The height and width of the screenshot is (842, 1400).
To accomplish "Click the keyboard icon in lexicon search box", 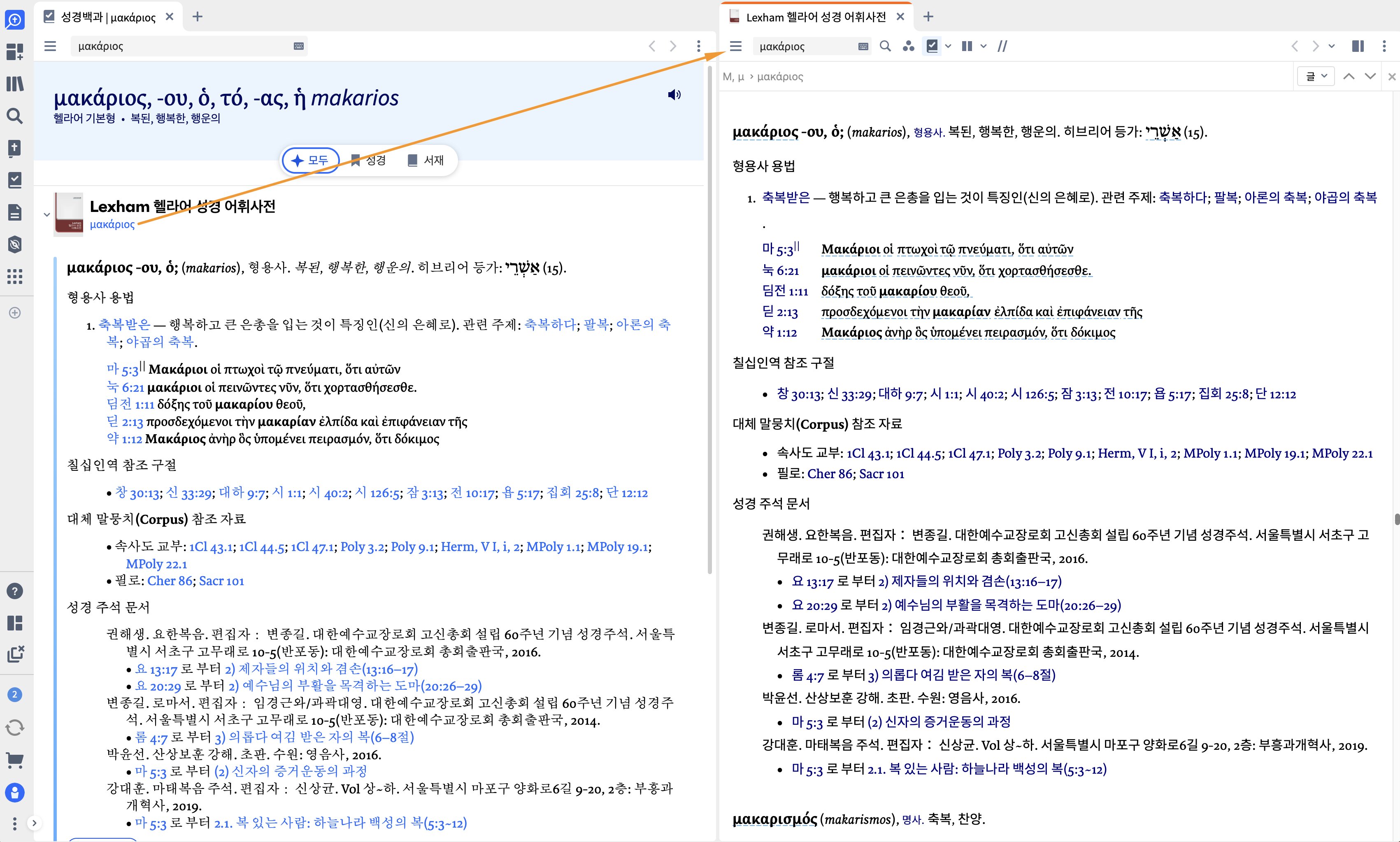I will tap(863, 47).
